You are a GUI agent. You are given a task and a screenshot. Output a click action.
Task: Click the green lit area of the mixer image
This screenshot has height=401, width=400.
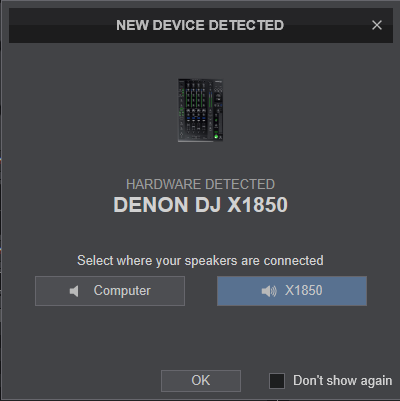pyautogui.click(x=216, y=136)
